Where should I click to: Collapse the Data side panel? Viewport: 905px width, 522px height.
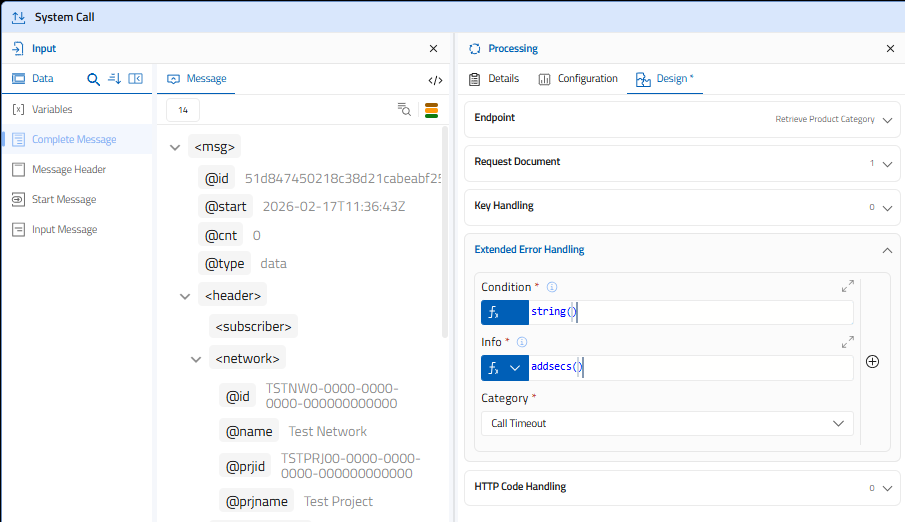click(136, 79)
